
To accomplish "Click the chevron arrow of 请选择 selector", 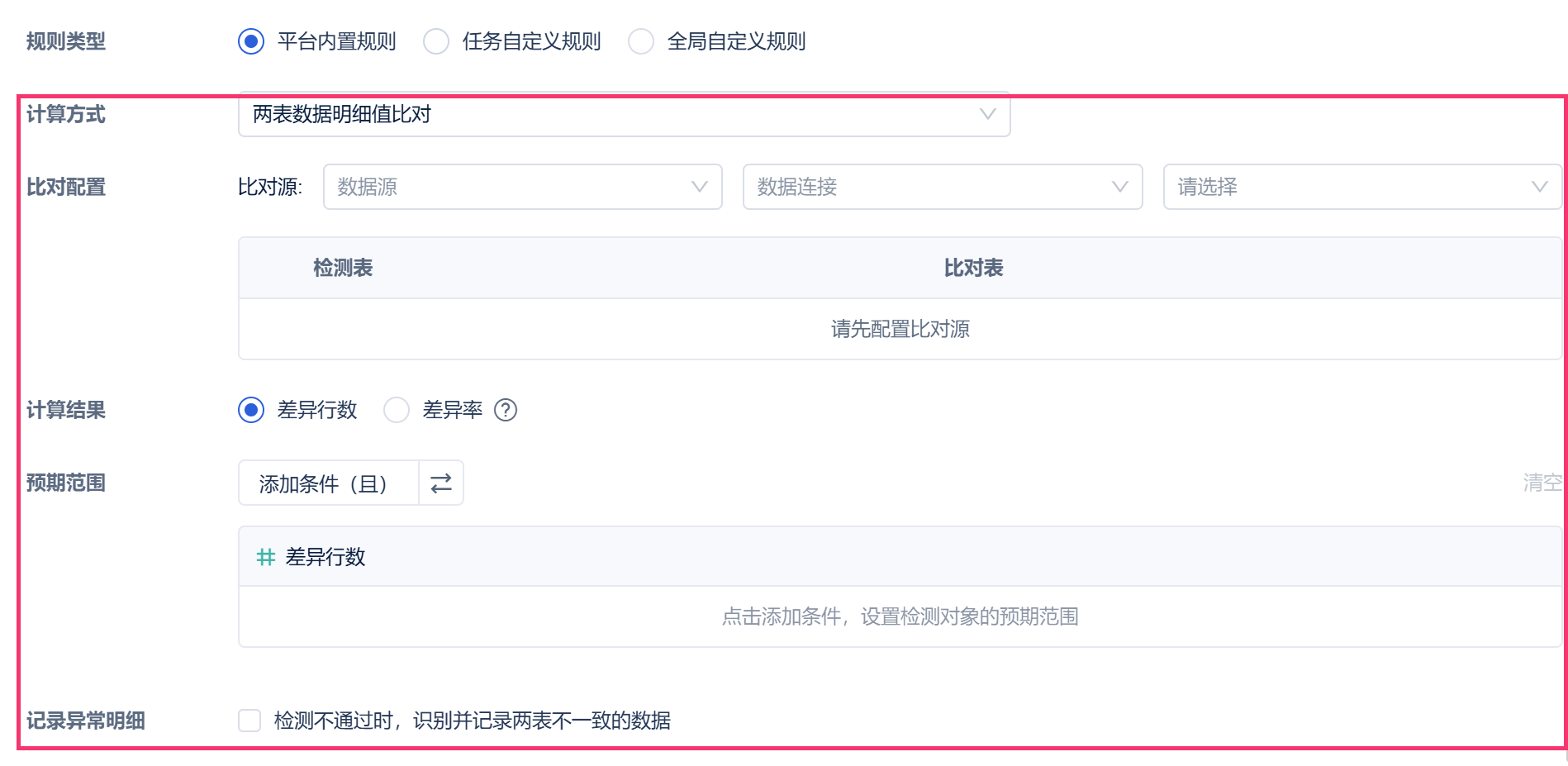I will (x=1539, y=187).
